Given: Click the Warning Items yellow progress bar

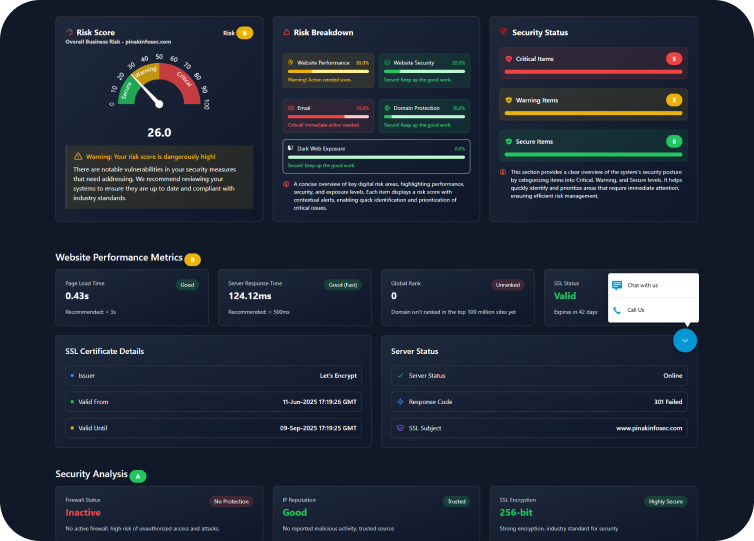Looking at the screenshot, I should [x=593, y=113].
